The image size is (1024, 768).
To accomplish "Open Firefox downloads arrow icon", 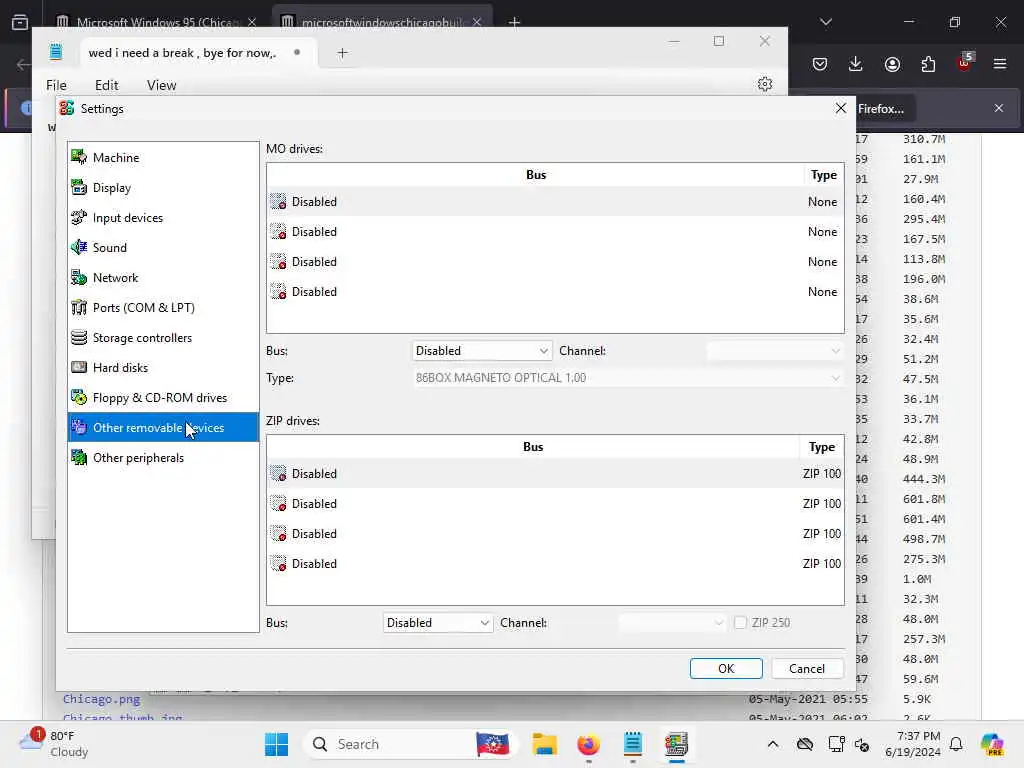I will click(856, 64).
